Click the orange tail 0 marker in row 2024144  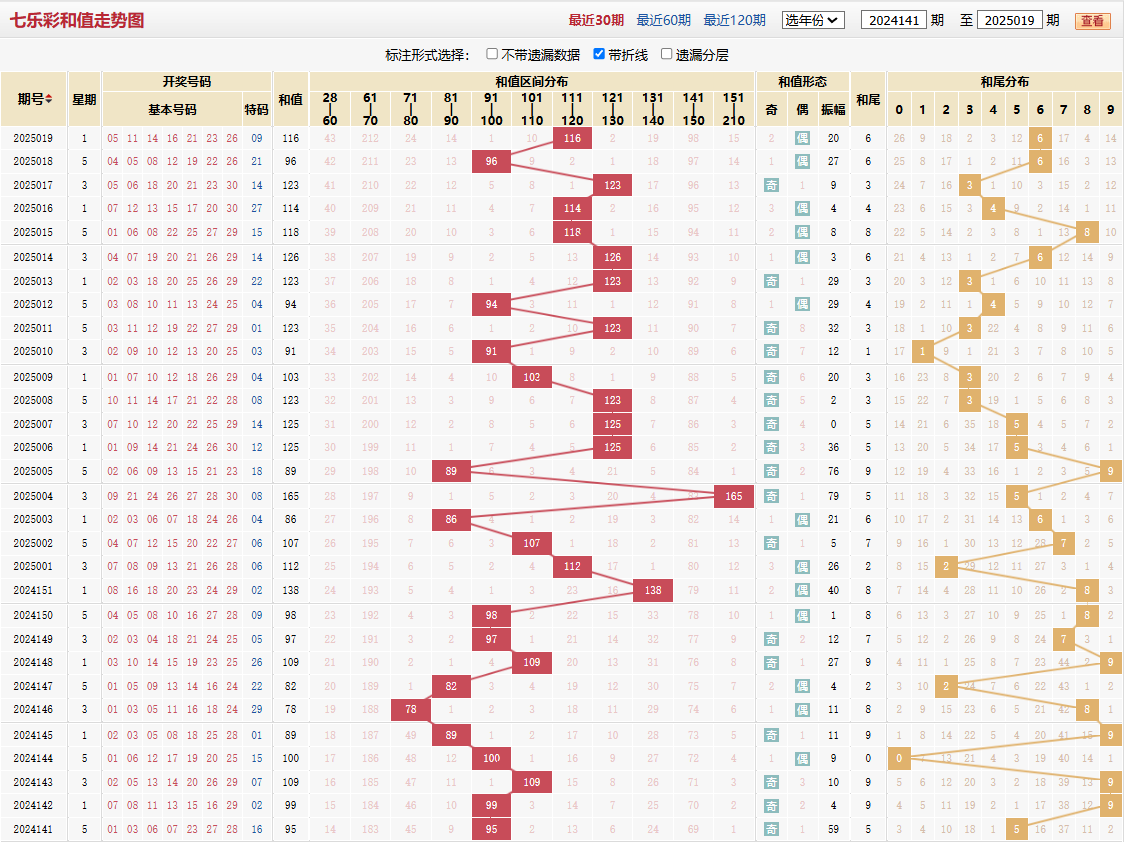pos(899,758)
